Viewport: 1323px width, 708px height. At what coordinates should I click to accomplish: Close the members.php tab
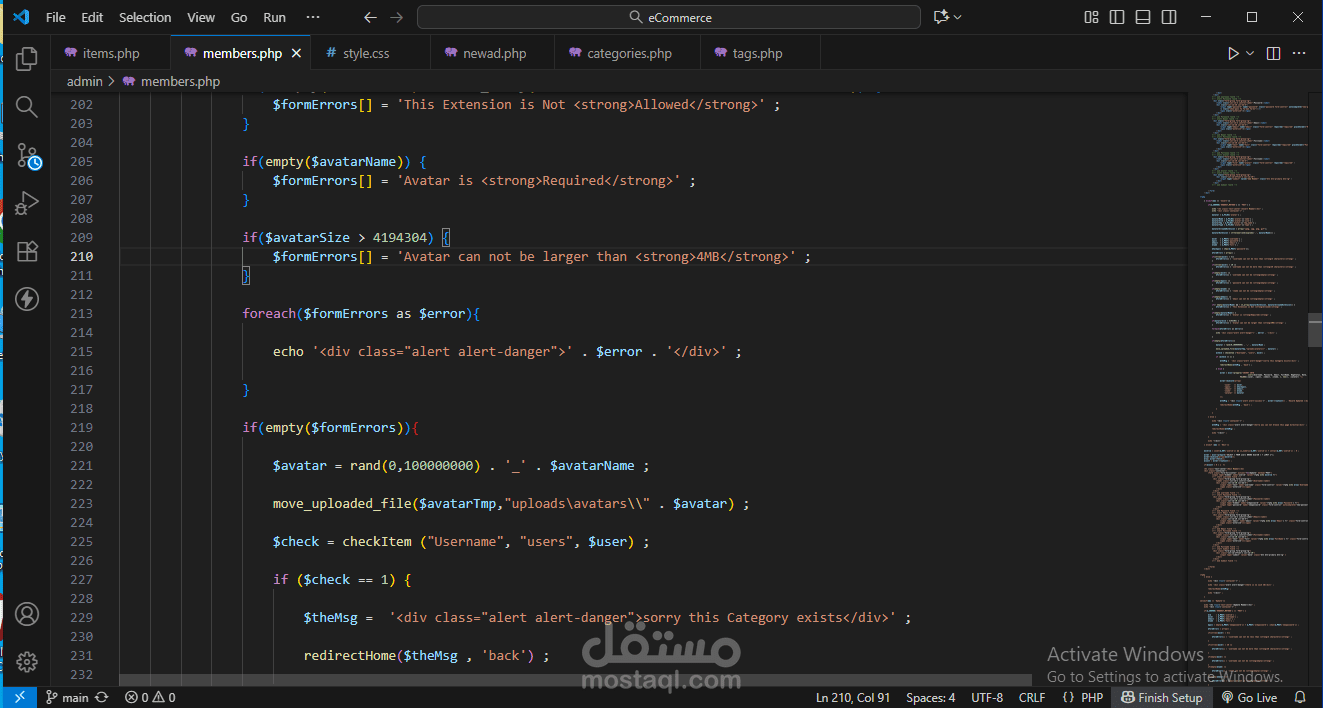pos(296,53)
